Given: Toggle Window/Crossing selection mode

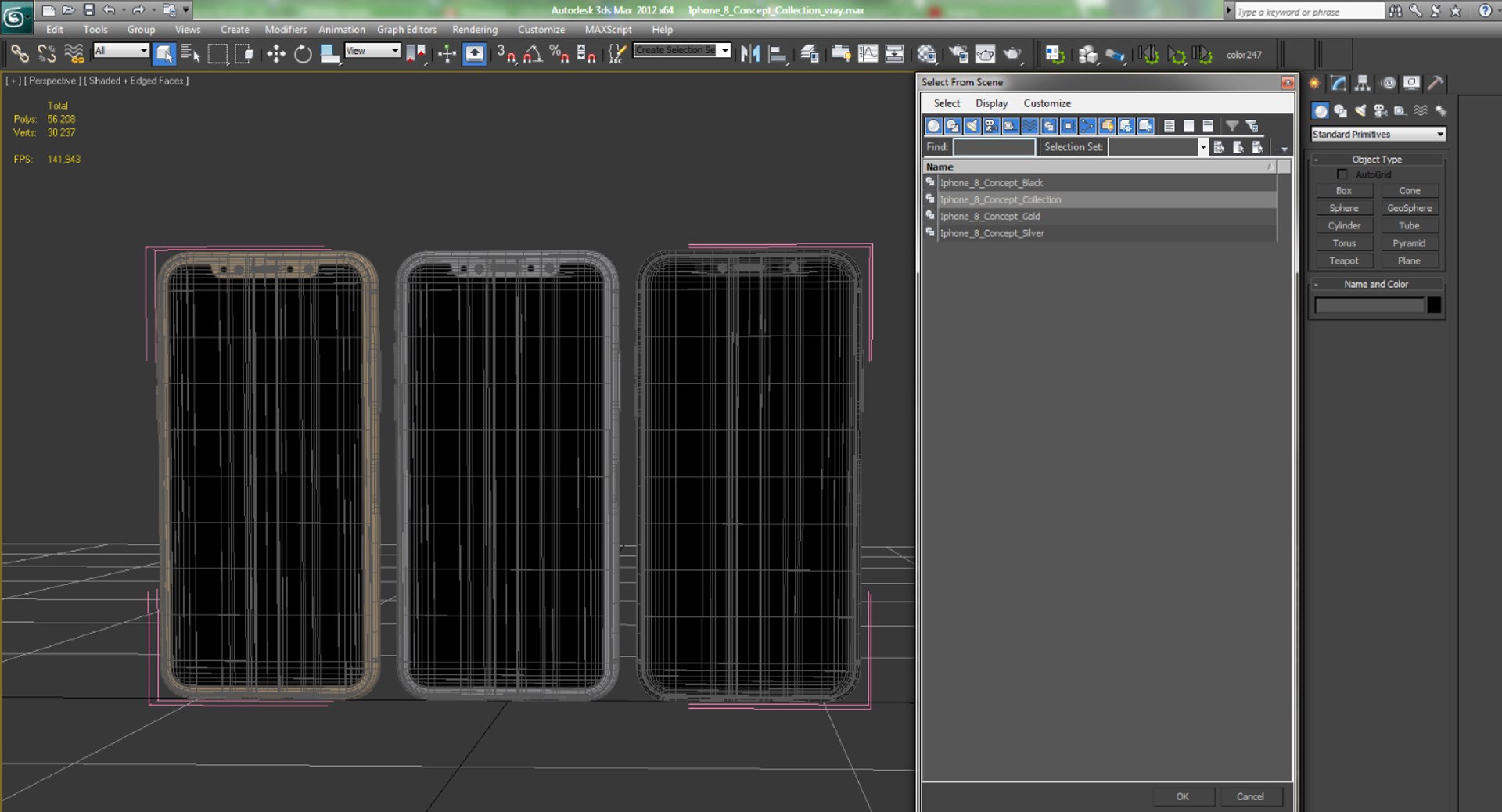Looking at the screenshot, I should tap(244, 54).
